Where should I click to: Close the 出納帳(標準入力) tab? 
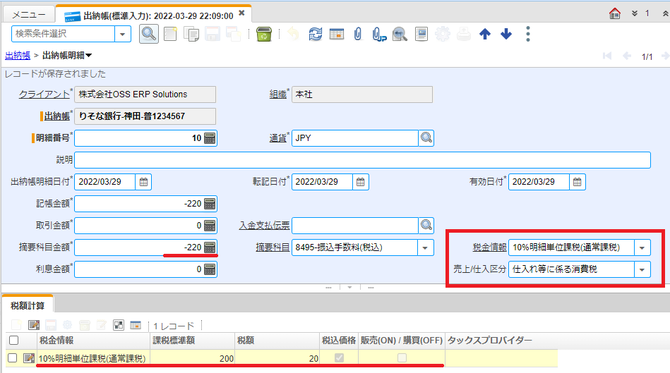[241, 13]
